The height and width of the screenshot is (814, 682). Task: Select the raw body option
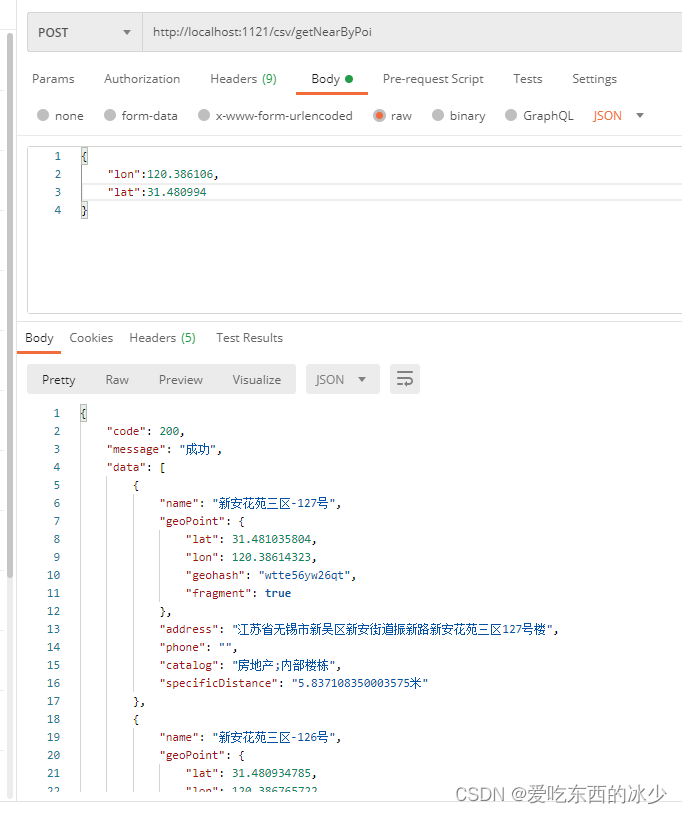click(392, 115)
